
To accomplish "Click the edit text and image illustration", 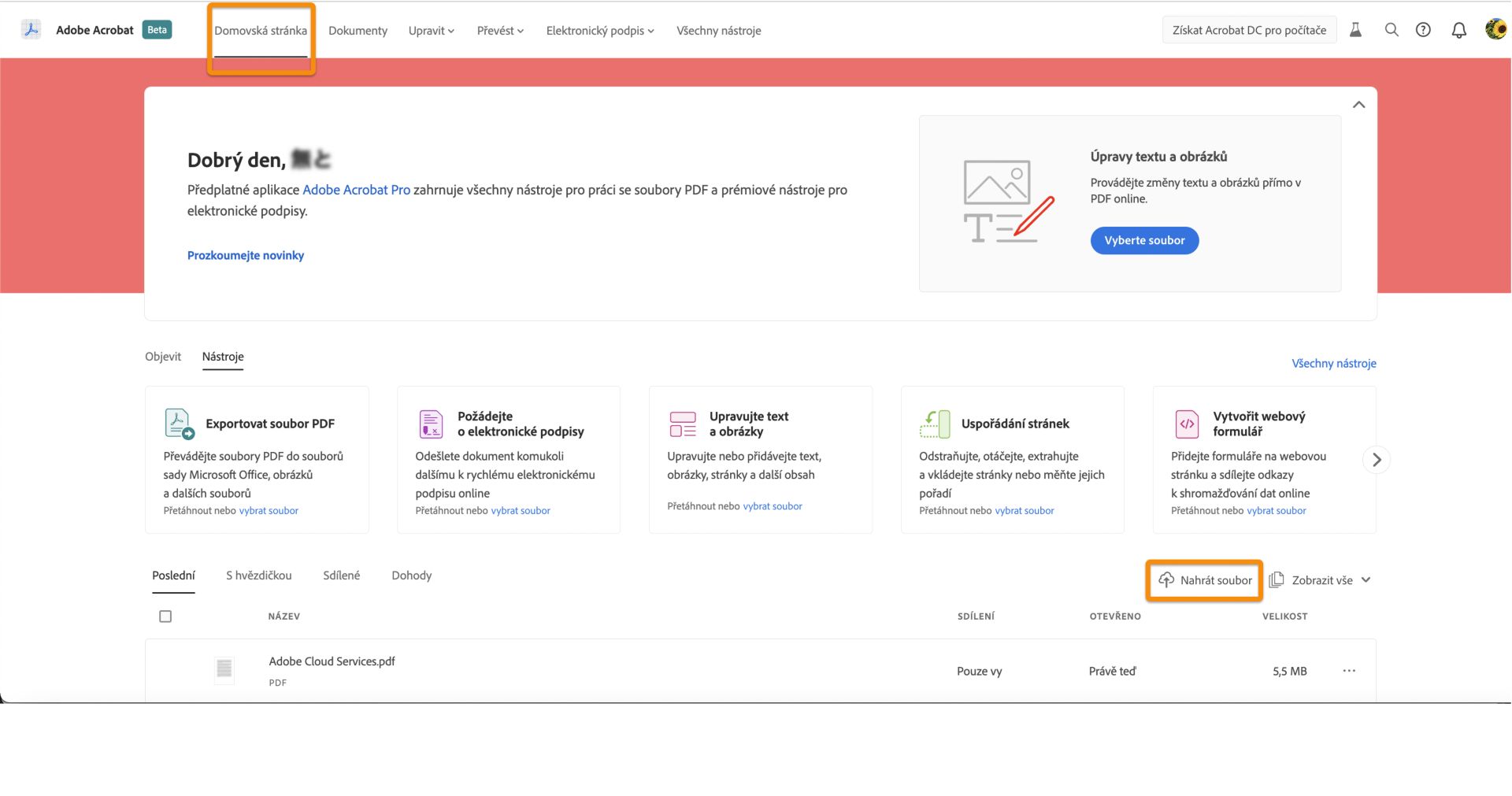I will pos(1008,201).
